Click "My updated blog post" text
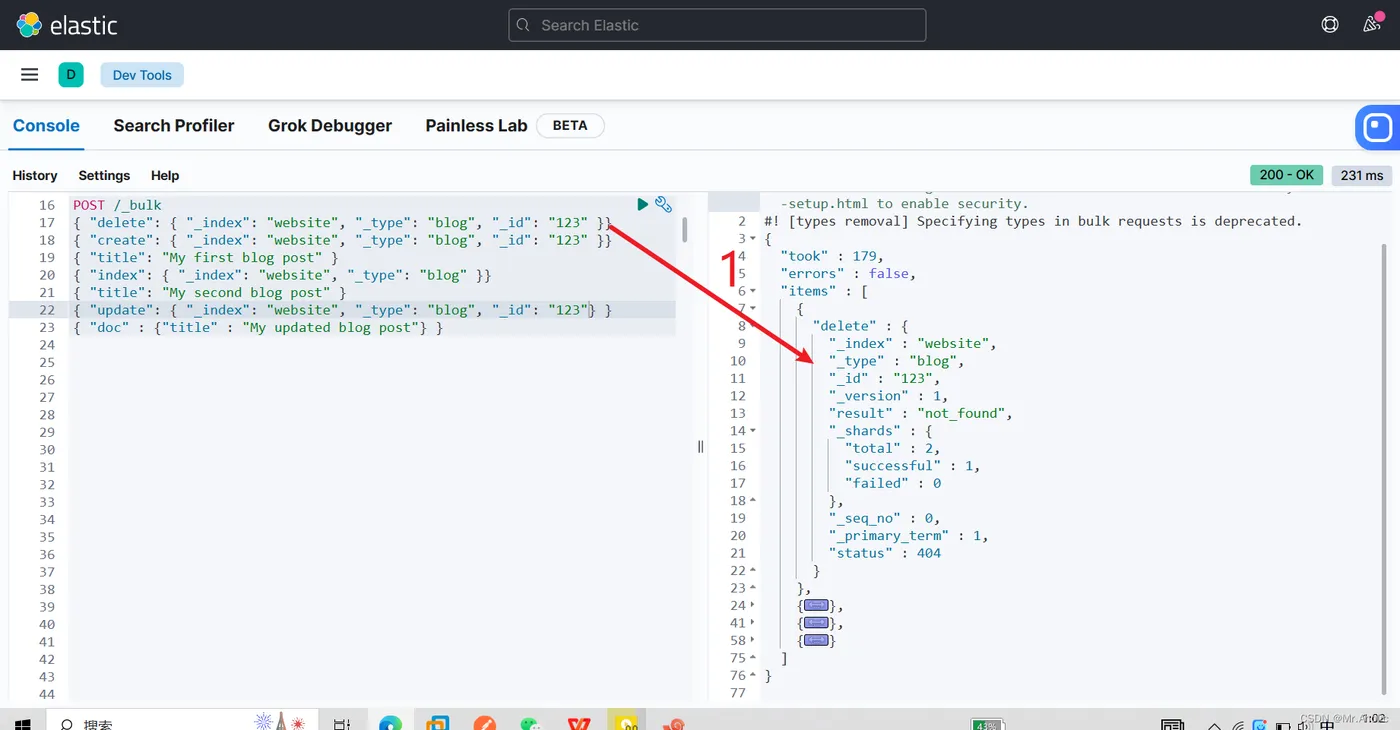1400x730 pixels. (x=334, y=327)
